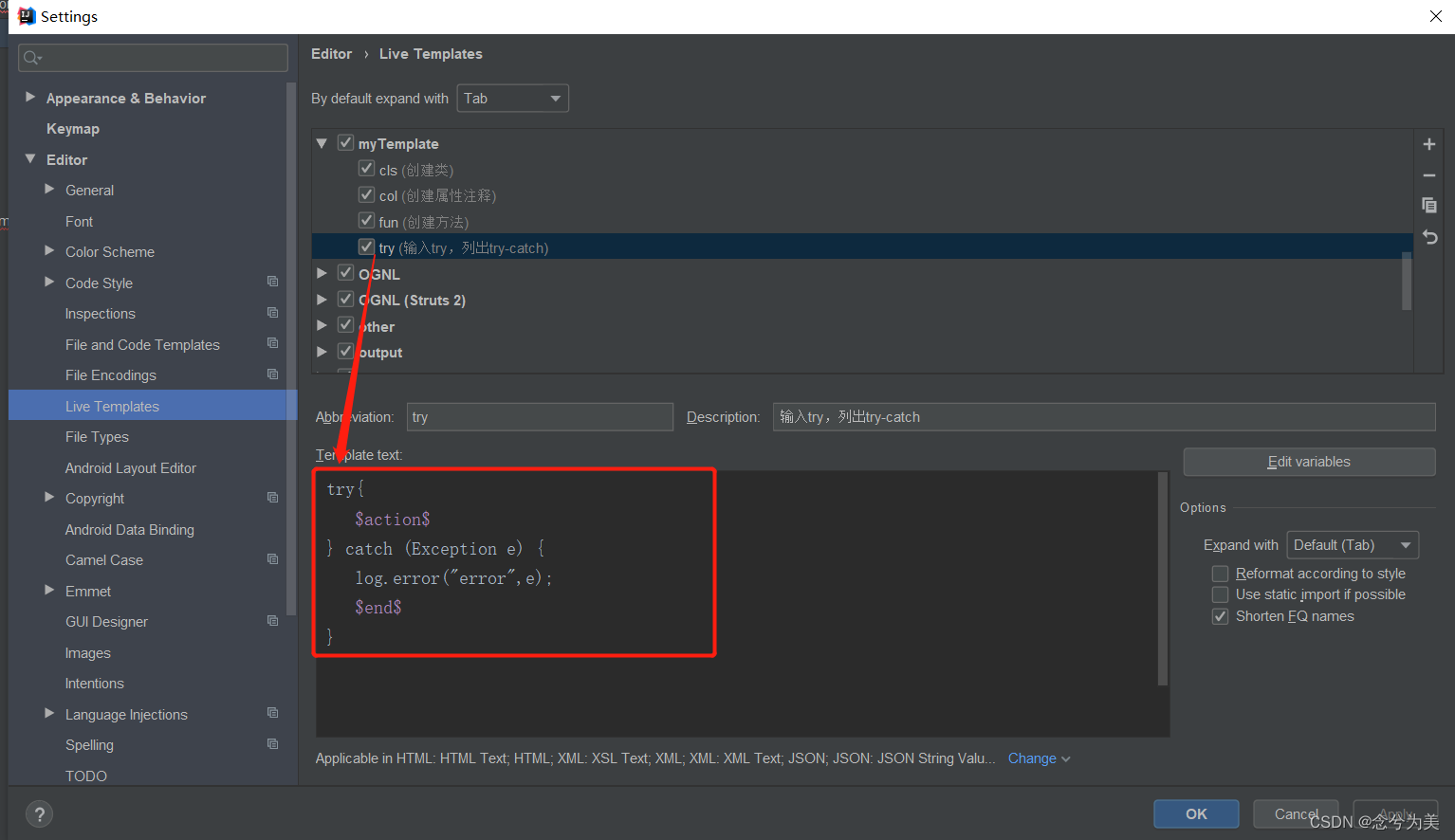The image size is (1455, 840).
Task: Expand the General settings node
Action: [x=49, y=189]
